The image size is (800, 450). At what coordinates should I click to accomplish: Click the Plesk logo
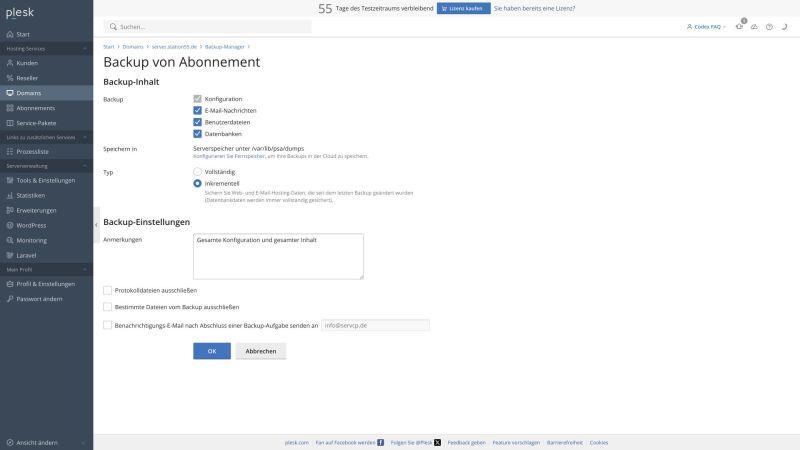click(20, 13)
